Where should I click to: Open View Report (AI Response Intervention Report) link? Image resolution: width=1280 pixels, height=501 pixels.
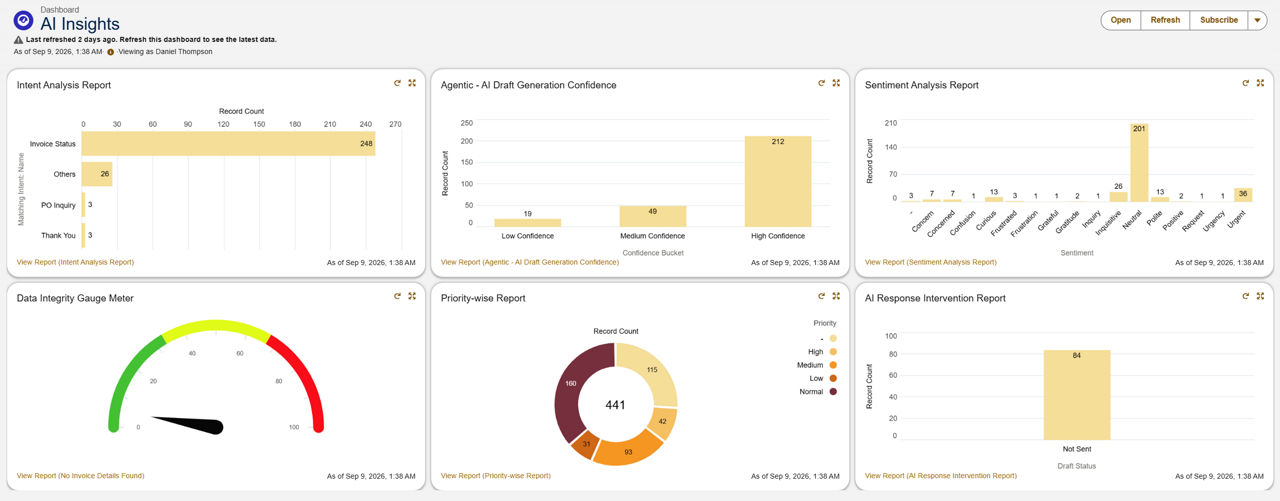point(941,475)
